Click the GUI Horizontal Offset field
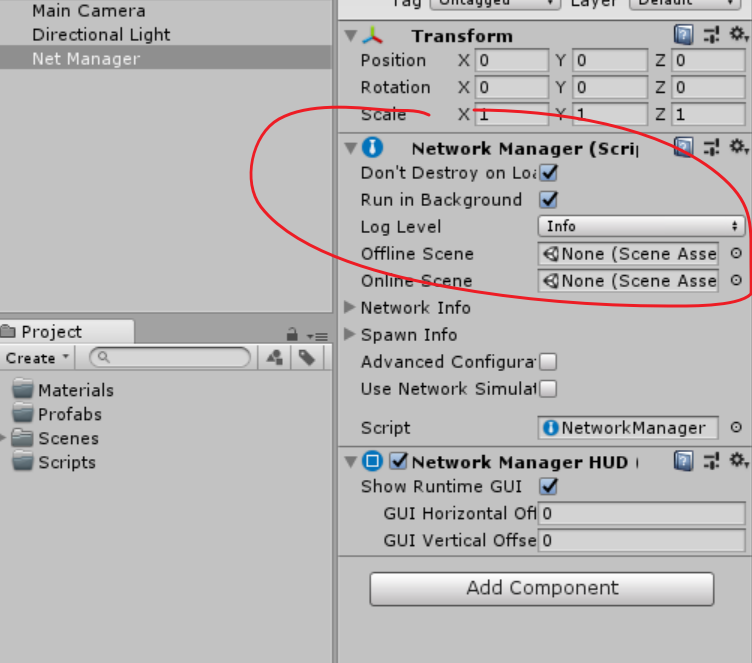The height and width of the screenshot is (663, 752). coord(642,513)
